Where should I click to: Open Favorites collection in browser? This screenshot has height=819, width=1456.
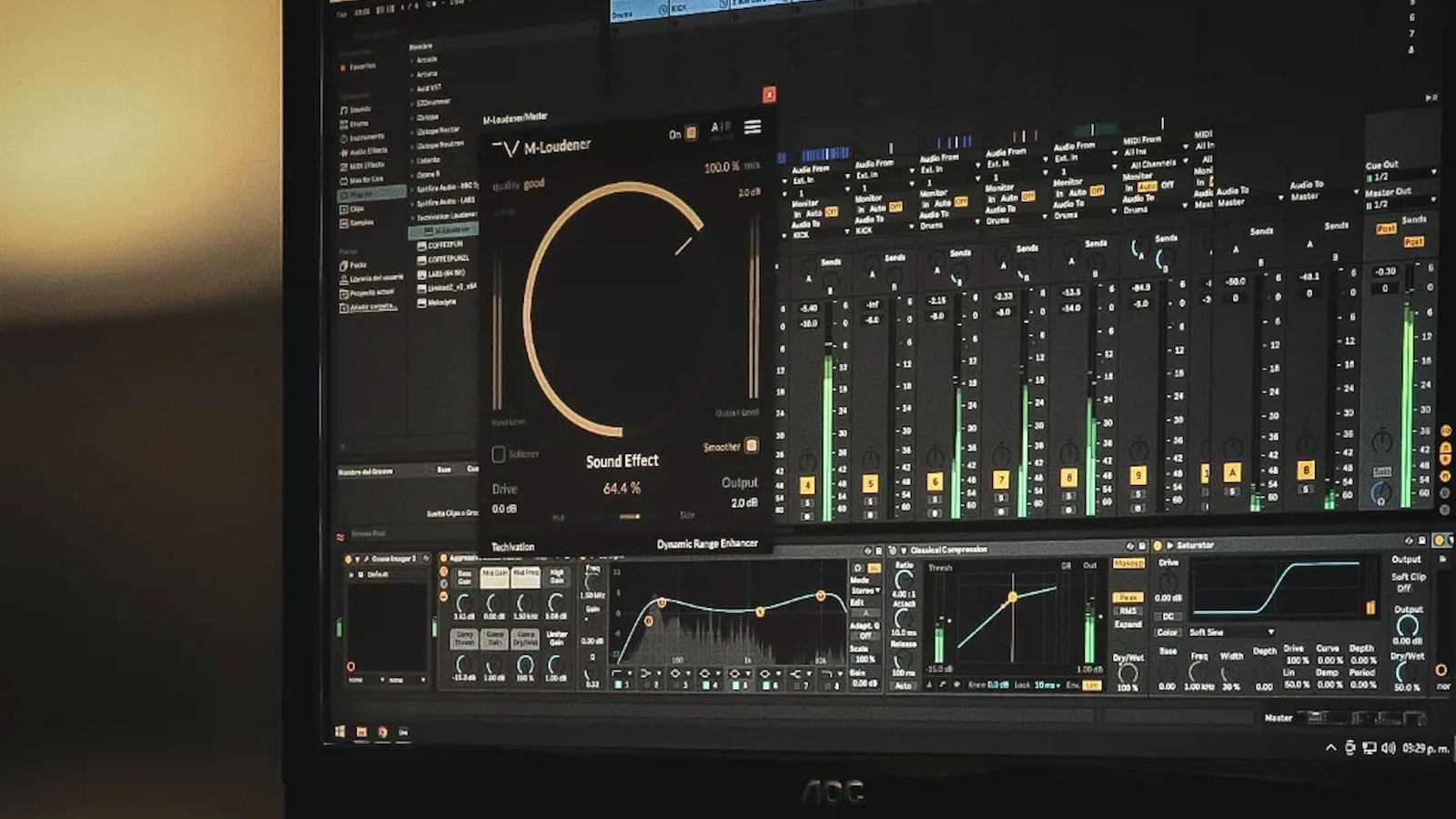click(359, 66)
